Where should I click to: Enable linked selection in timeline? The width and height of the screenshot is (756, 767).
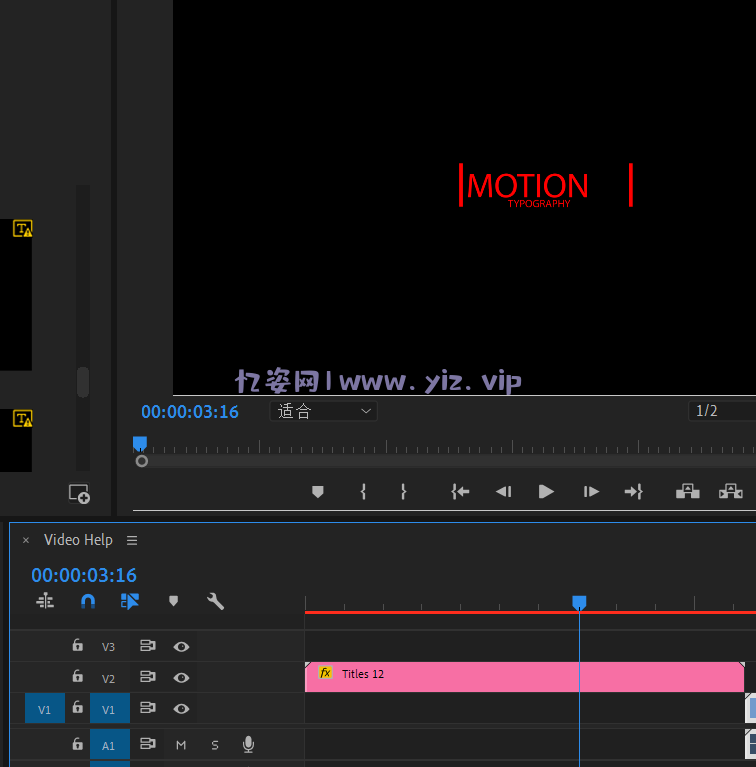coord(130,601)
